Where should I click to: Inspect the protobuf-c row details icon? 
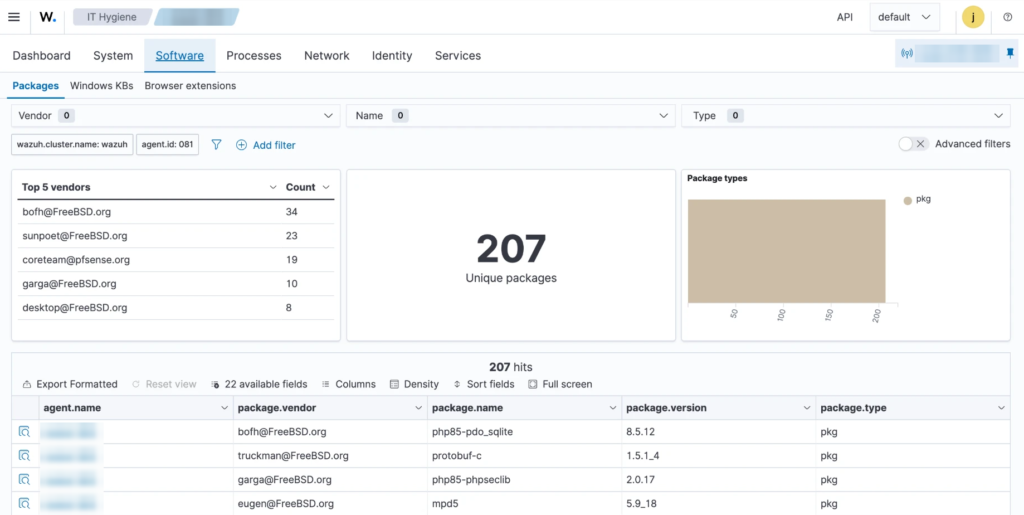[x=24, y=456]
